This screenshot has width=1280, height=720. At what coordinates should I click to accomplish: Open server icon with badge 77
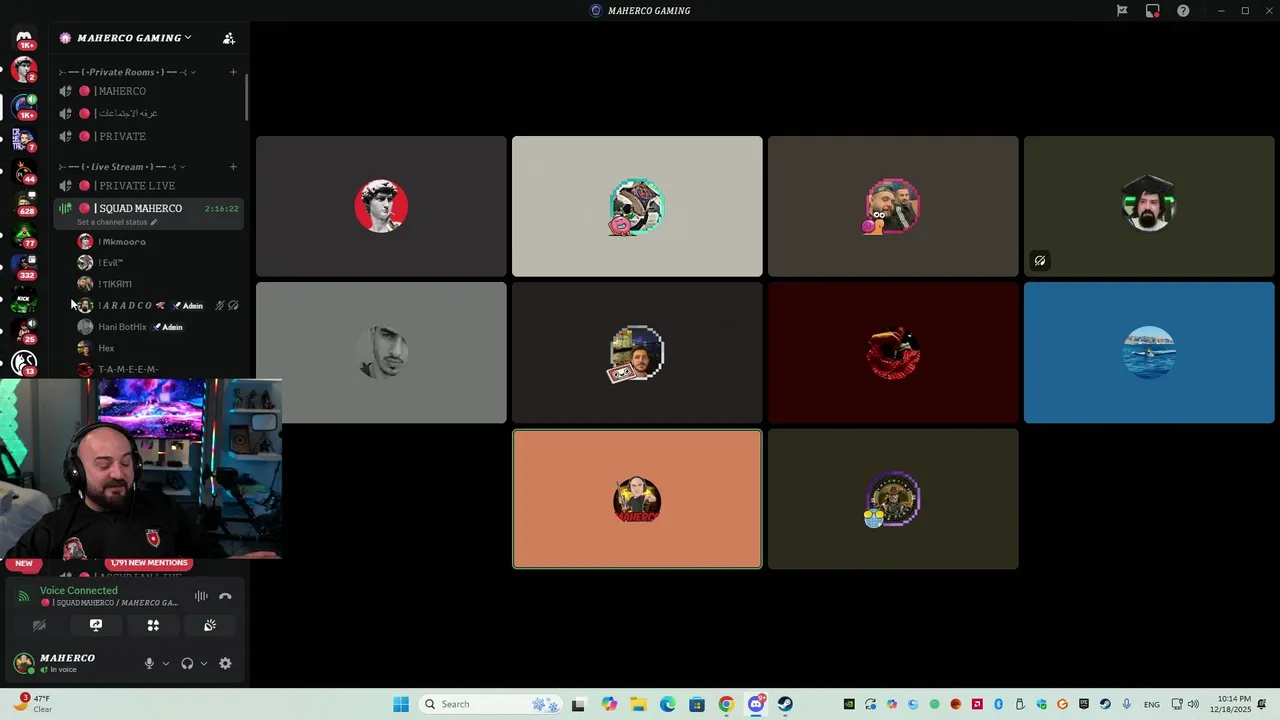pos(24,235)
